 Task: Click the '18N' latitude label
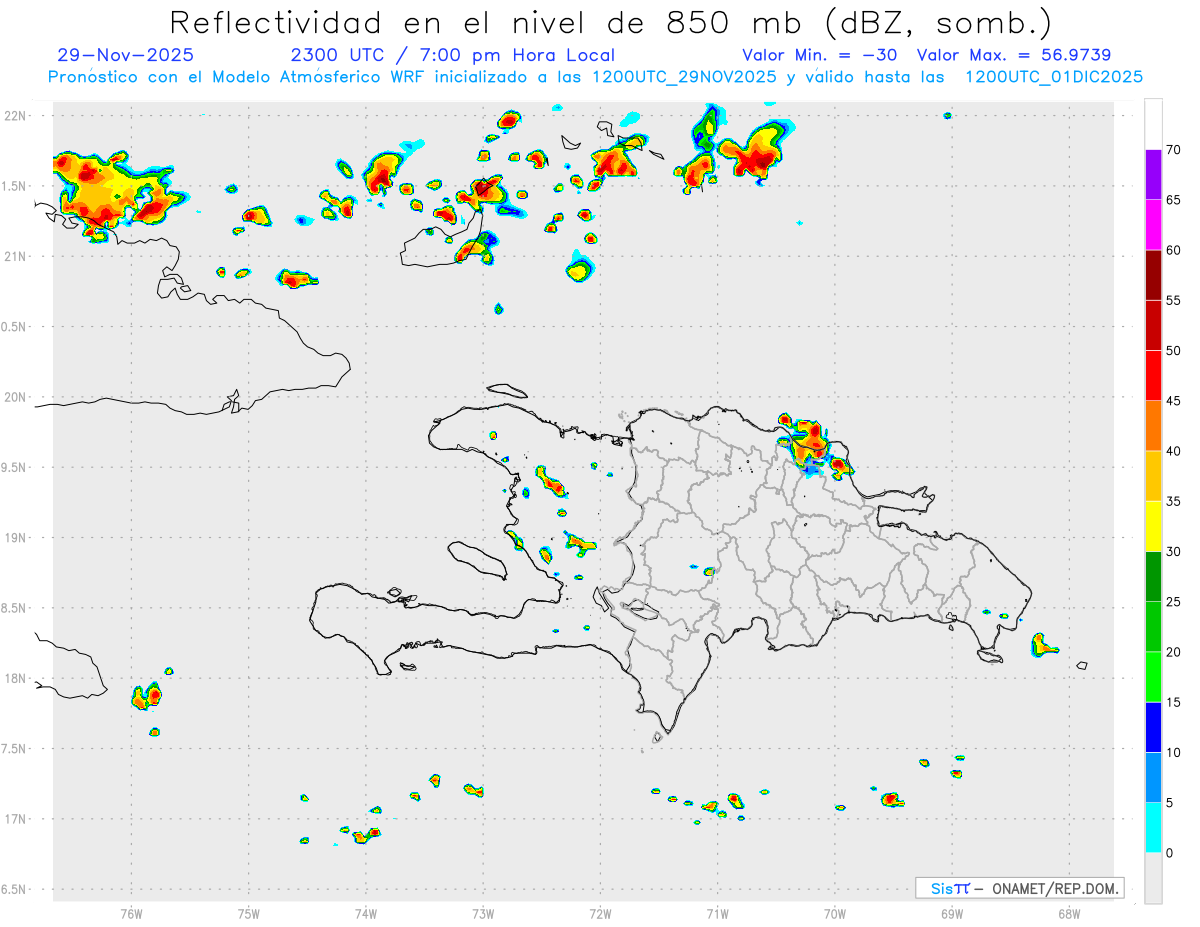(x=16, y=679)
